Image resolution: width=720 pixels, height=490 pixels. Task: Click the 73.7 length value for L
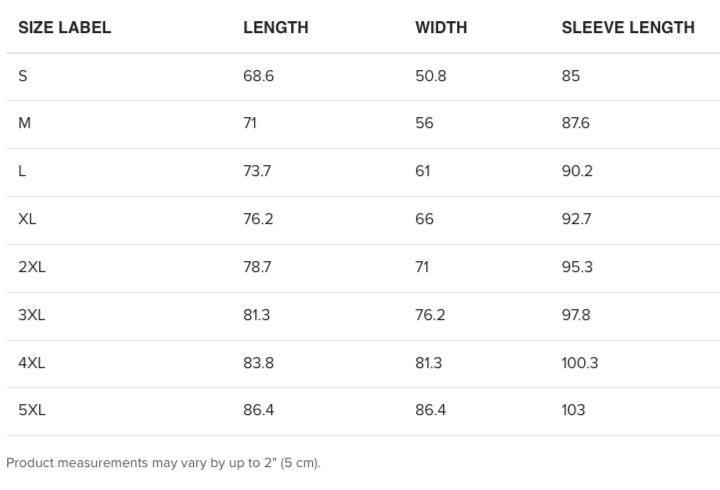point(257,171)
